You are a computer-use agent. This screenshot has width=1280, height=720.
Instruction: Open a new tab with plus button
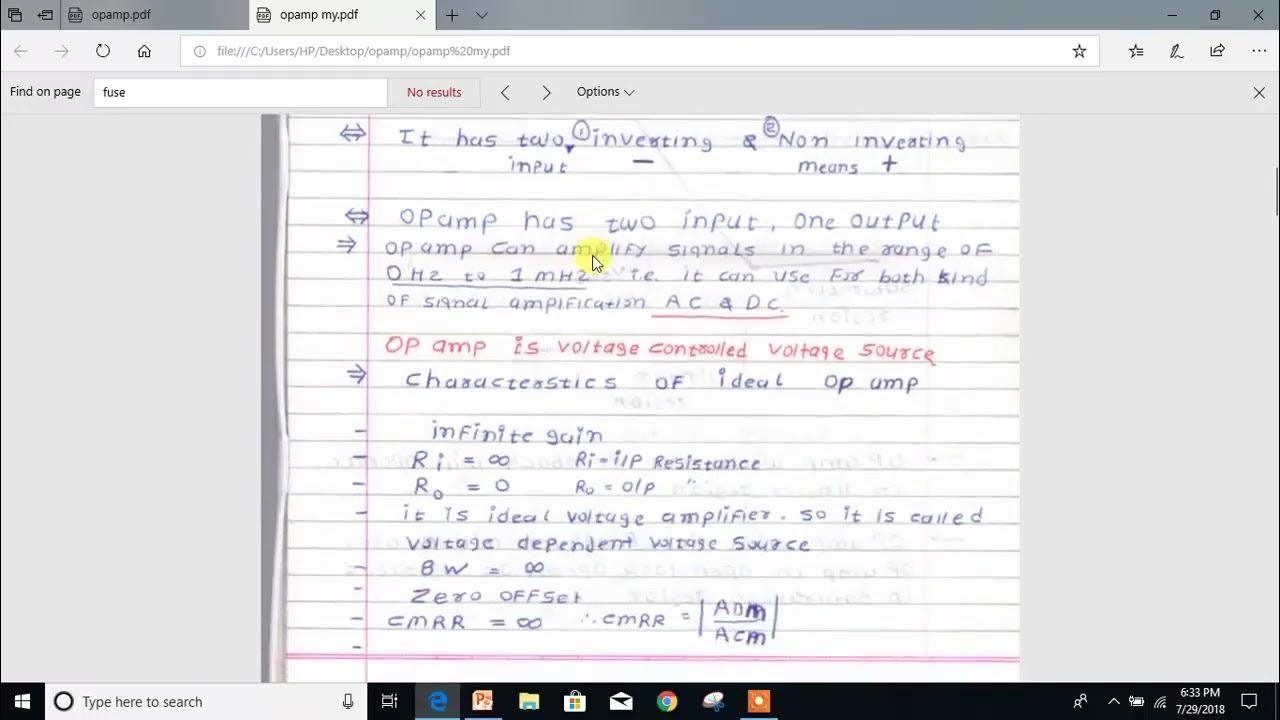(x=452, y=15)
